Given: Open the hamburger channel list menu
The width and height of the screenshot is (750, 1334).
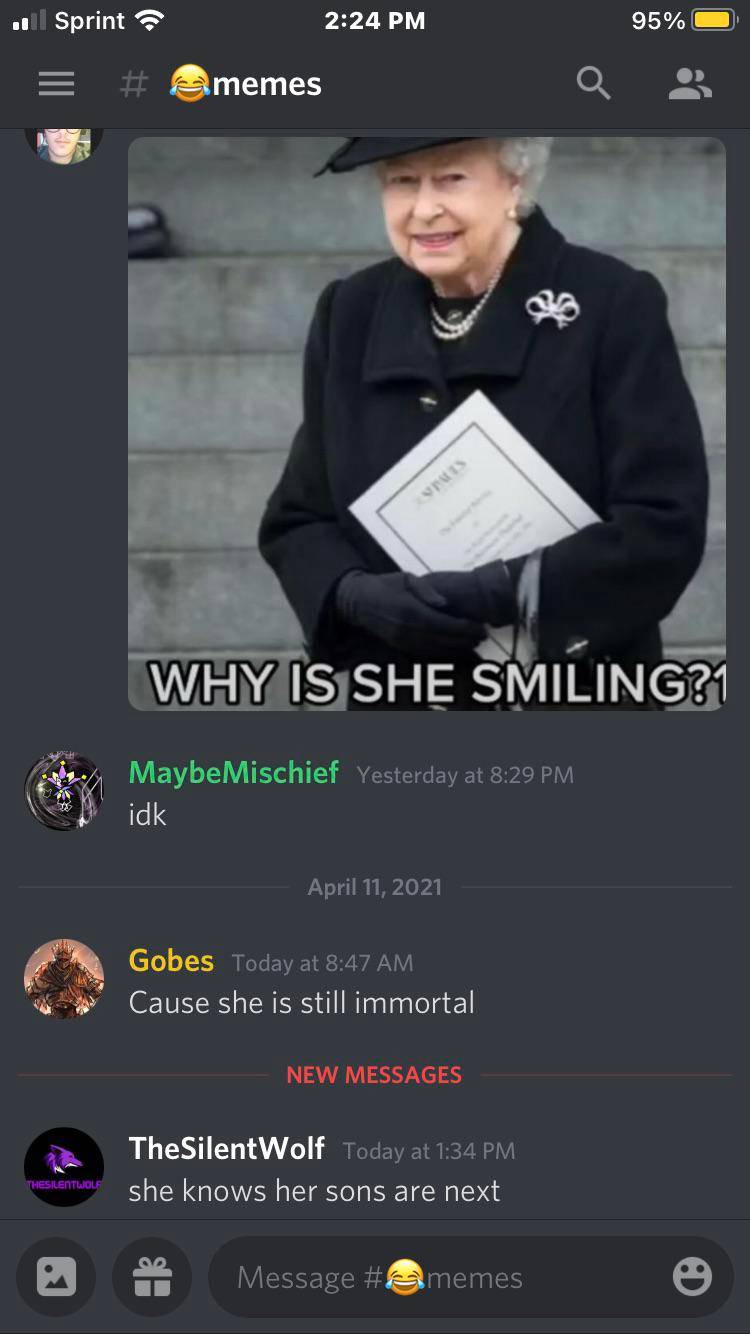Looking at the screenshot, I should (x=56, y=85).
